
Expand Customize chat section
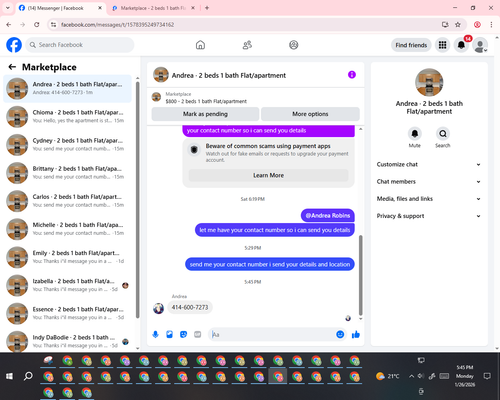(429, 164)
